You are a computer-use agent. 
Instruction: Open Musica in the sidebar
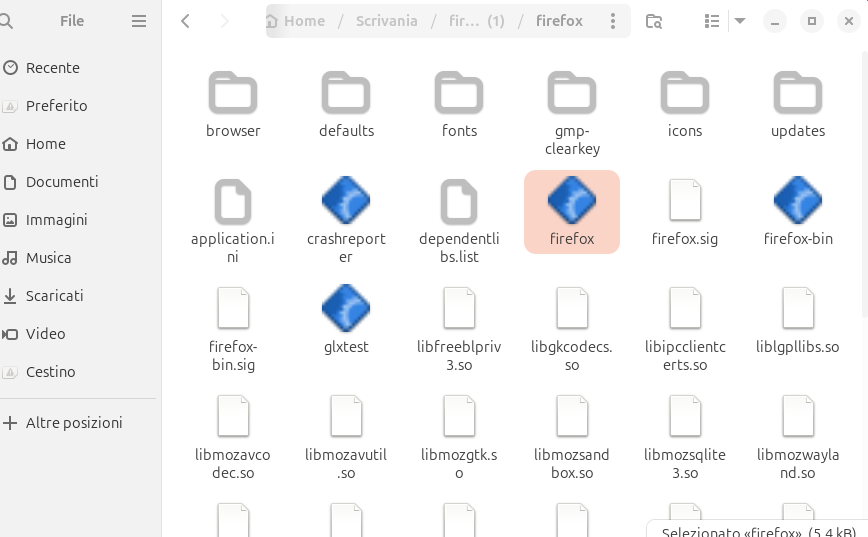78,258
